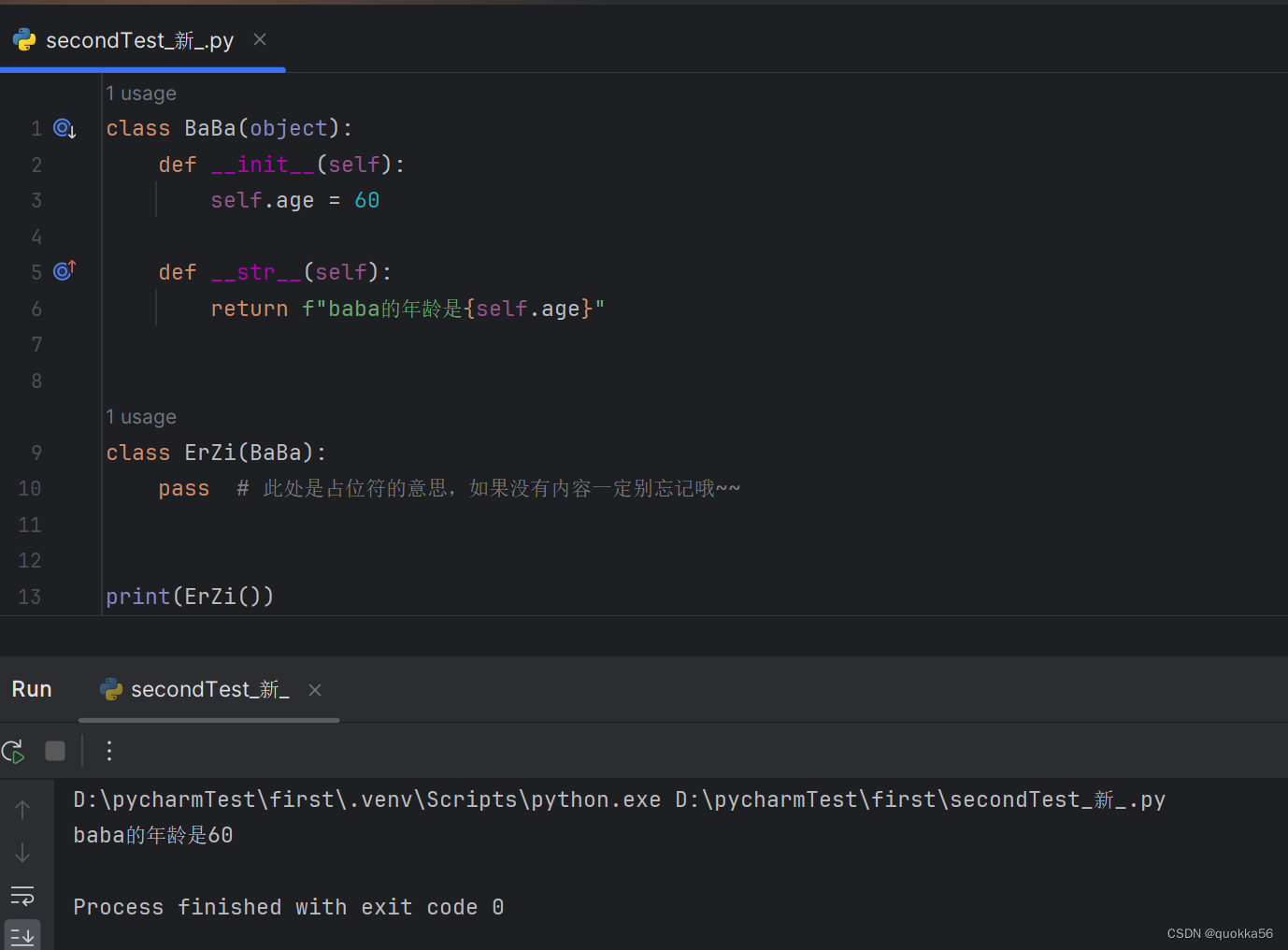Click 'class ErZi(BaBa):' on line 9
The height and width of the screenshot is (950, 1288).
[216, 453]
